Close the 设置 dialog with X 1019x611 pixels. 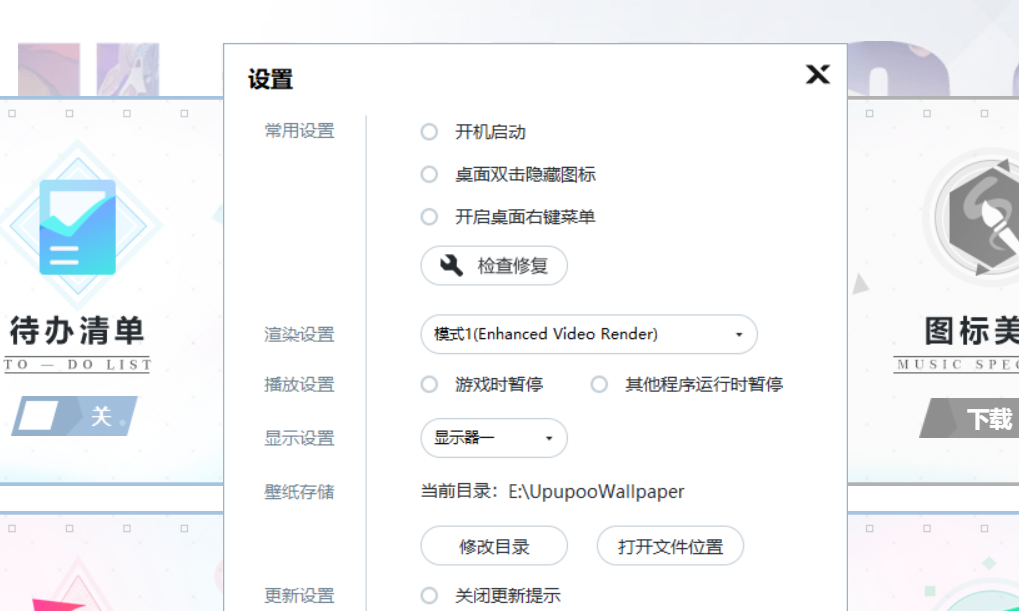click(817, 75)
